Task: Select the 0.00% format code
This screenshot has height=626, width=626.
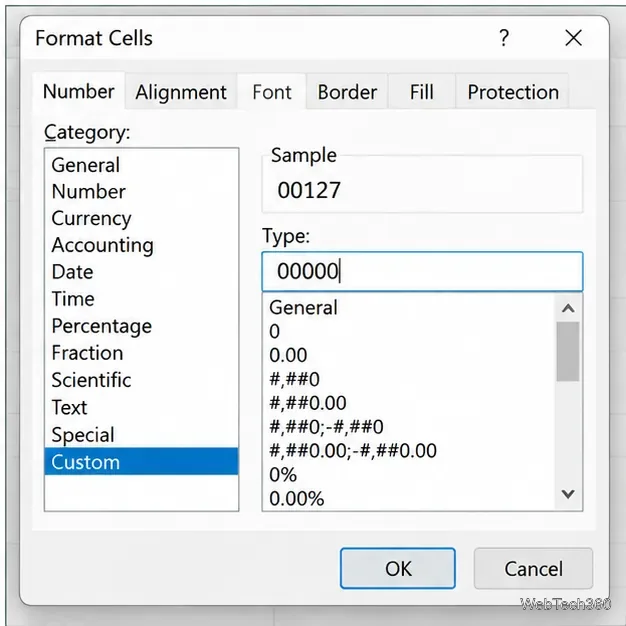Action: click(409, 499)
